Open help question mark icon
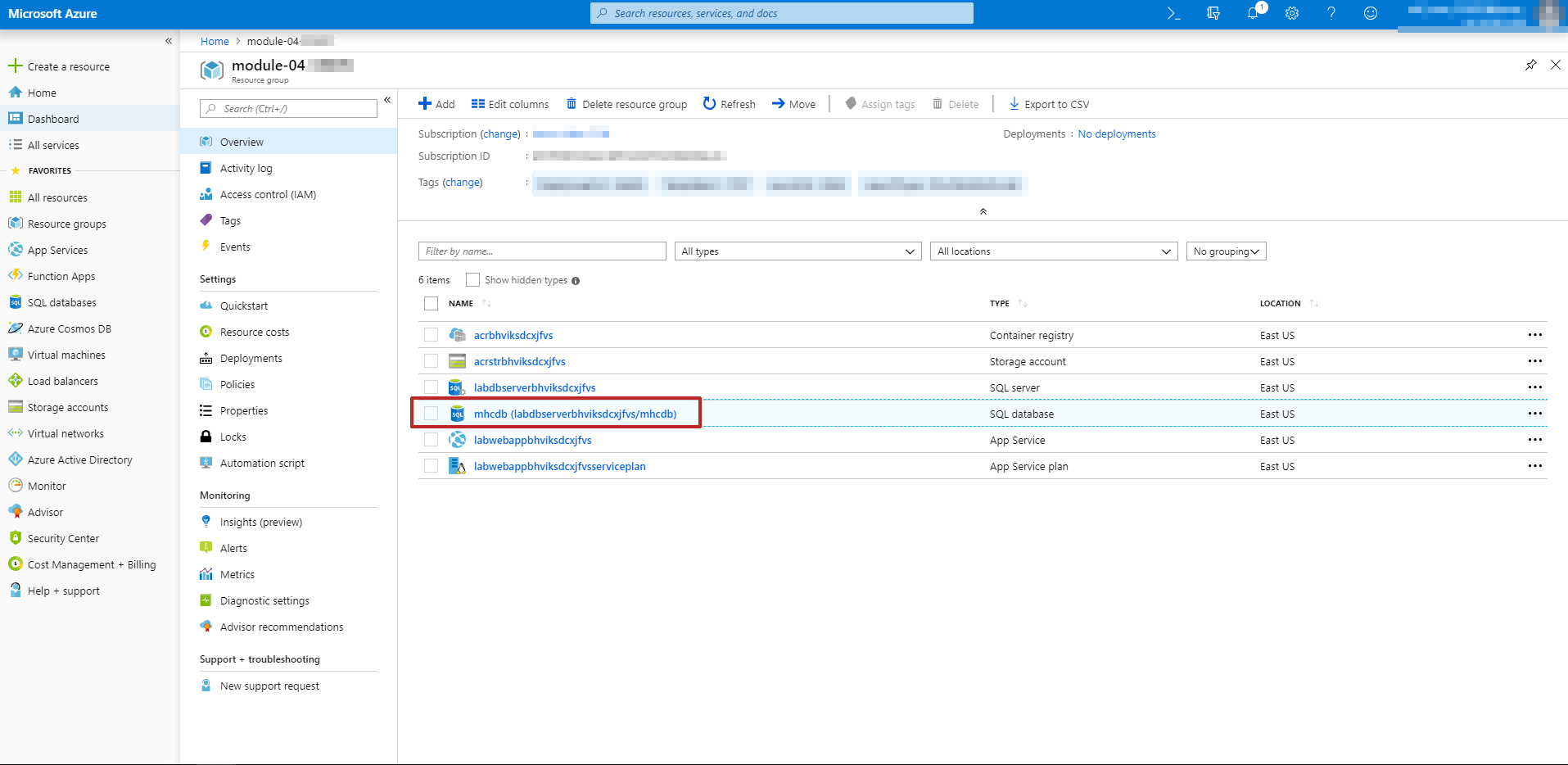Viewport: 1568px width, 765px height. 1331,13
